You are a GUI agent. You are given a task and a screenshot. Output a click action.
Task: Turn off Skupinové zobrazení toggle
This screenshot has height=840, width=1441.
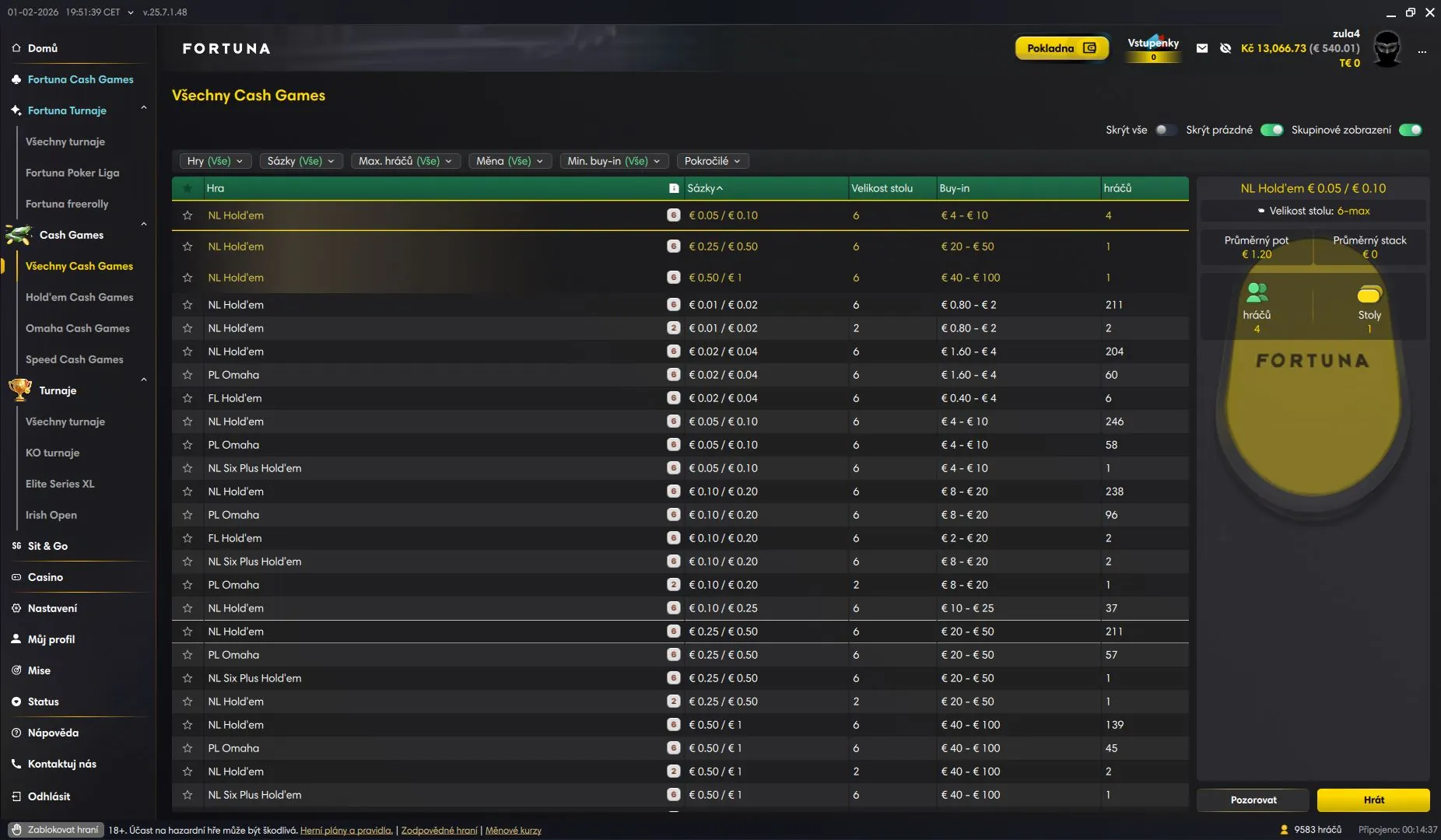[x=1411, y=130]
